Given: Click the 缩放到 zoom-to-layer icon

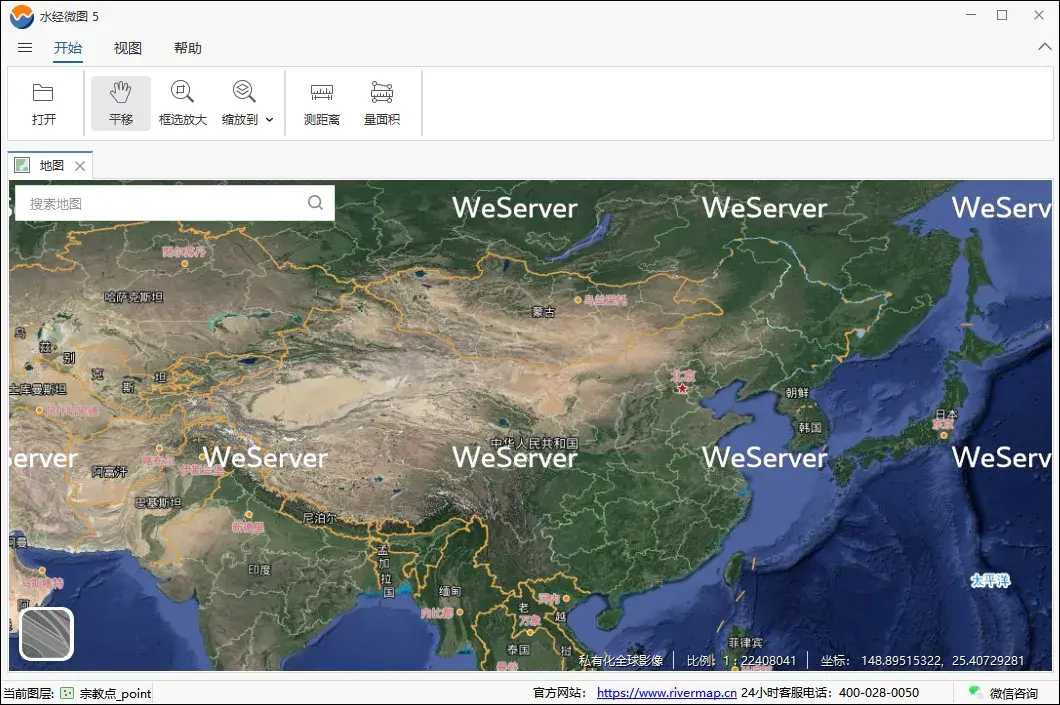Looking at the screenshot, I should click(243, 91).
